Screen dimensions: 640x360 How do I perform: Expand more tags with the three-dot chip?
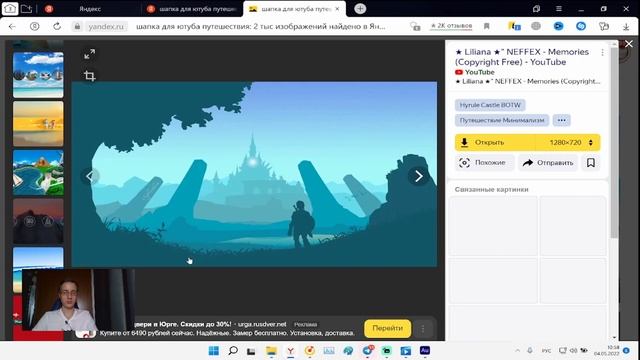click(x=562, y=120)
